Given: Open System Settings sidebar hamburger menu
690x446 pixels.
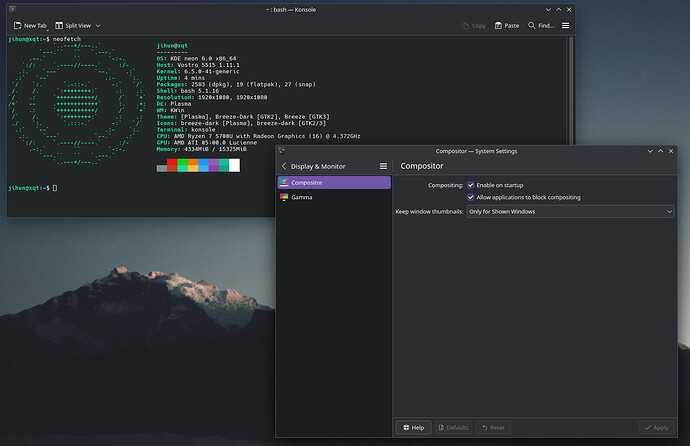Looking at the screenshot, I should (x=383, y=166).
